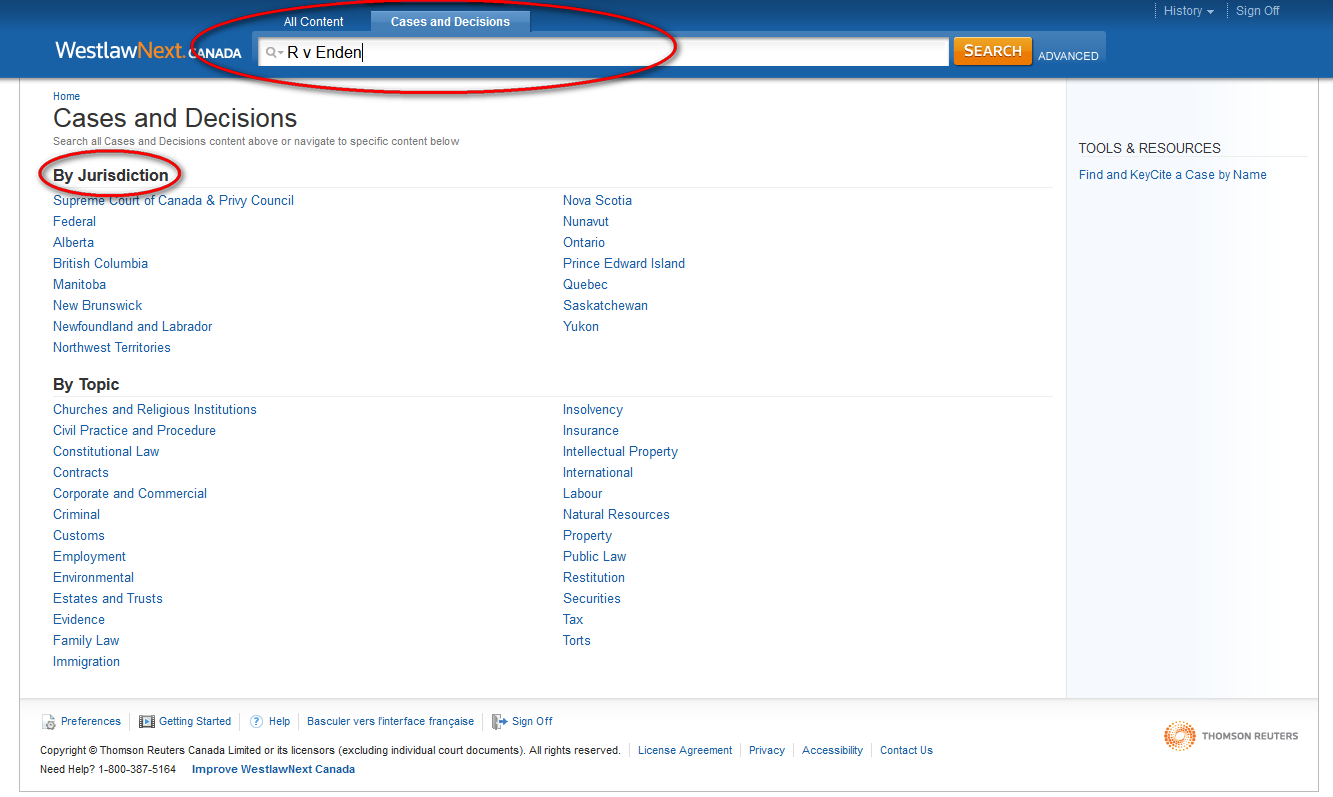Select the Employment topic
1333x797 pixels.
coord(89,556)
